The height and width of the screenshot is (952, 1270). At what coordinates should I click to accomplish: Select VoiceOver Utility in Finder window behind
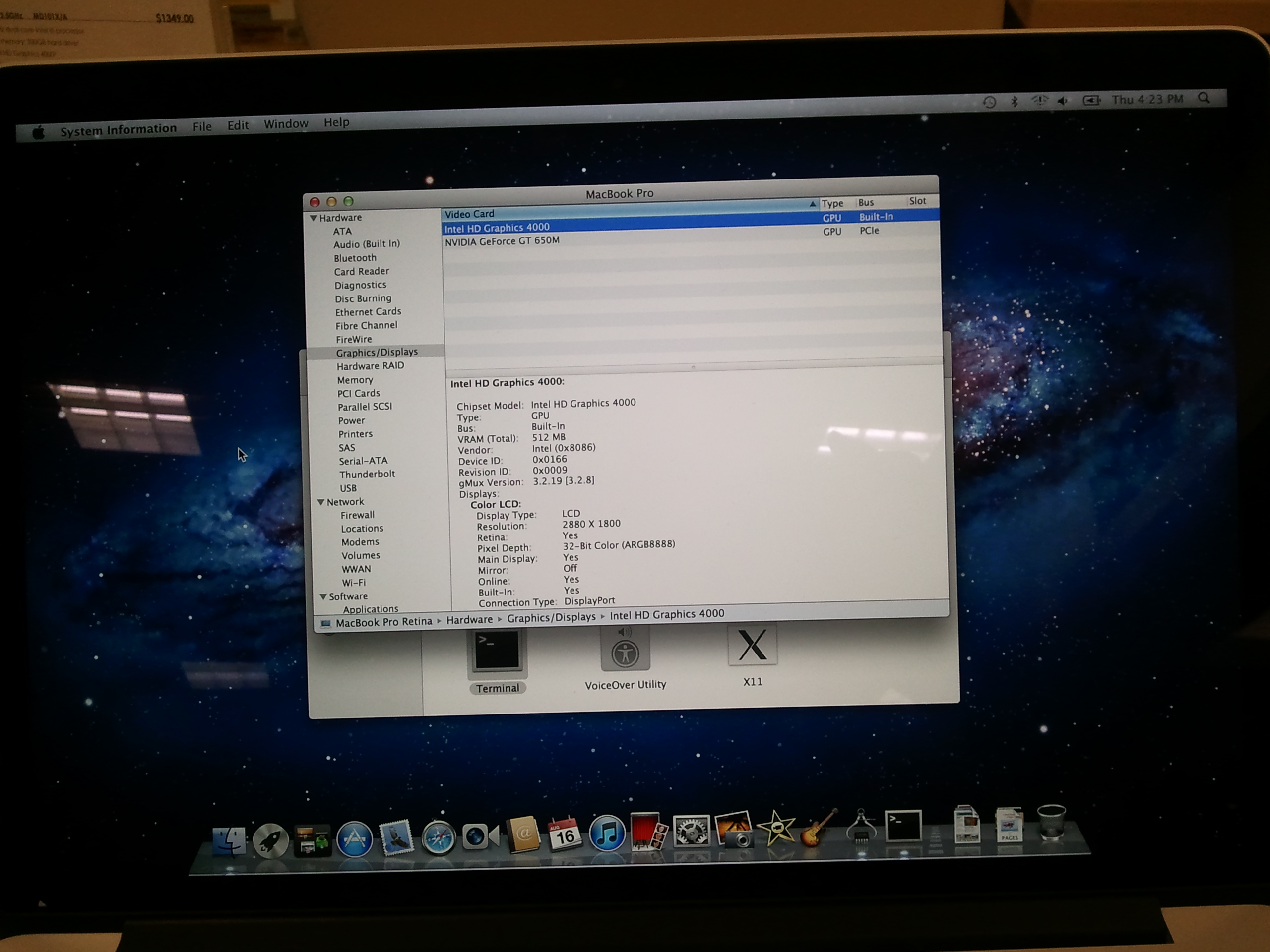click(x=625, y=658)
